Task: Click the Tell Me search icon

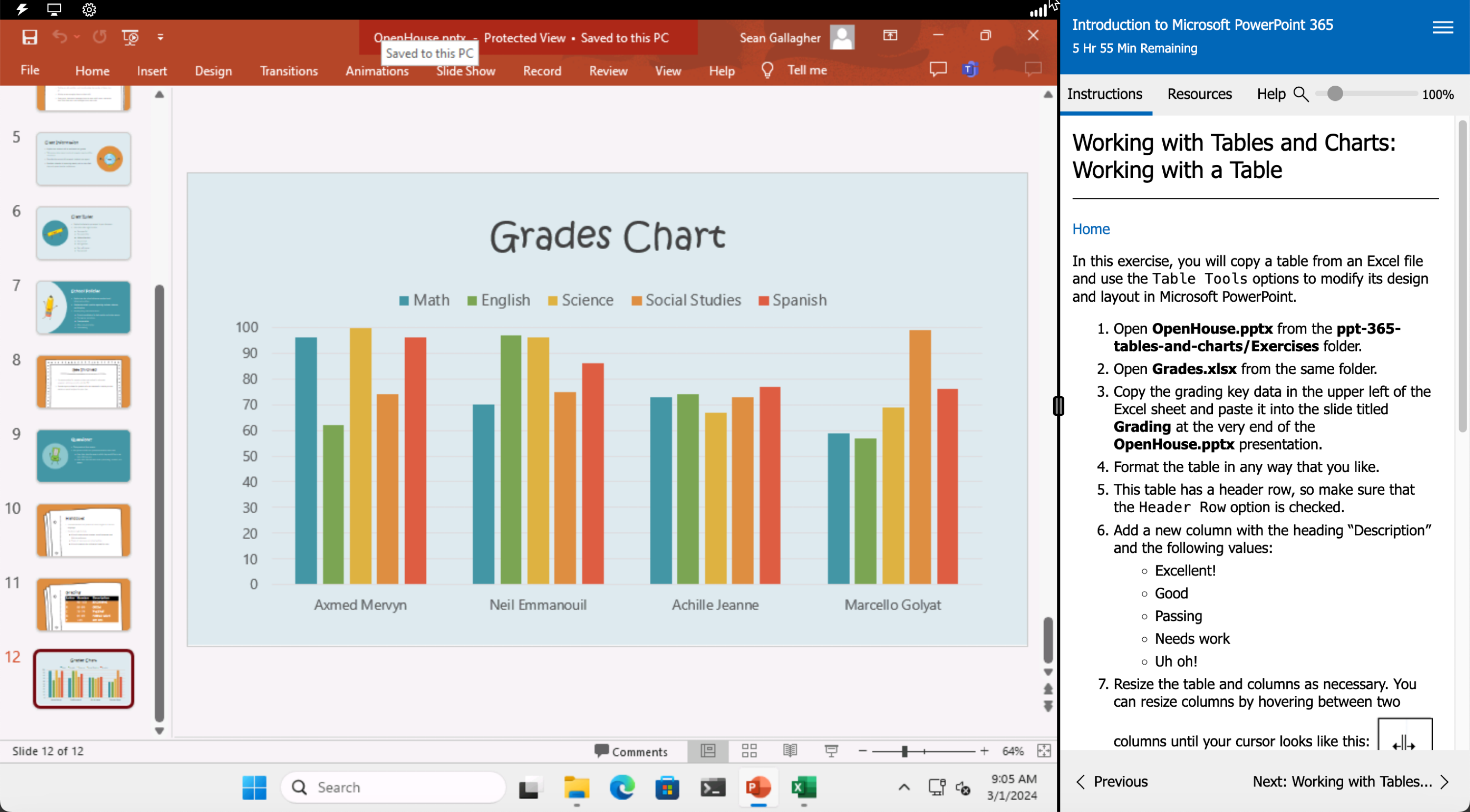Action: point(767,69)
